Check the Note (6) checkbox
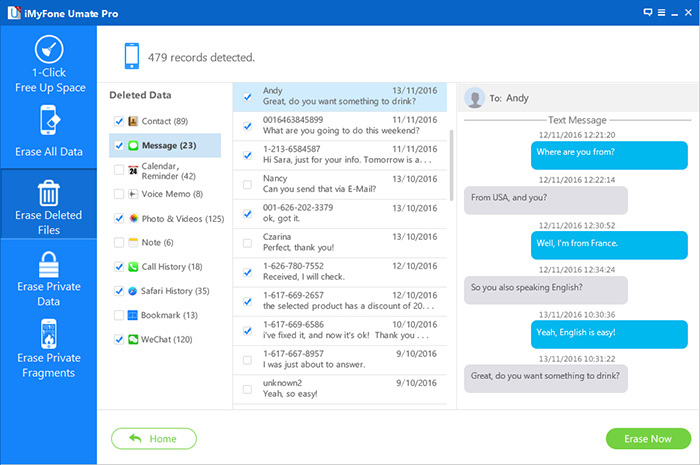 [x=119, y=242]
